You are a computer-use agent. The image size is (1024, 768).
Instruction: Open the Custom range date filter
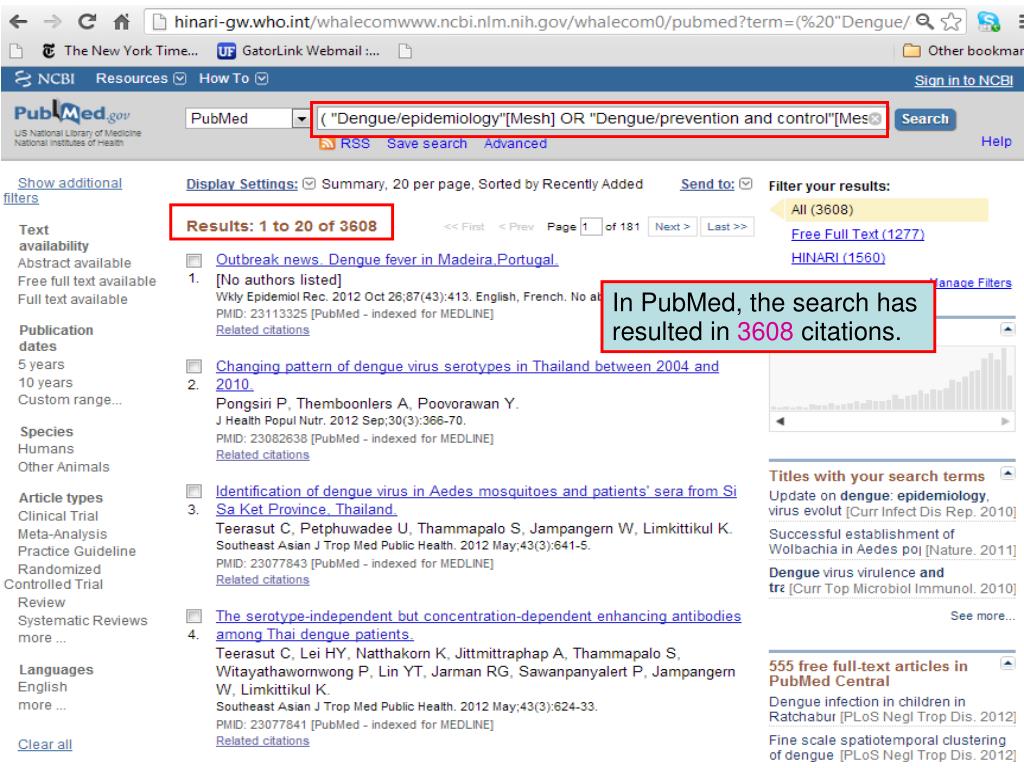[70, 400]
